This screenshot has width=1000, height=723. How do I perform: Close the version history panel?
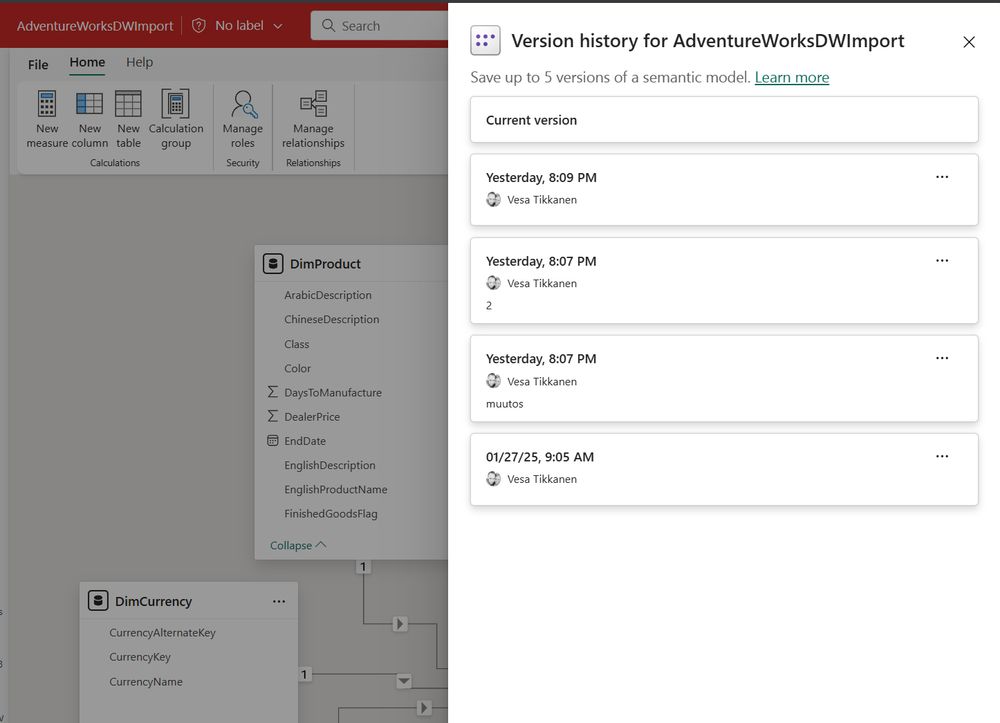969,42
